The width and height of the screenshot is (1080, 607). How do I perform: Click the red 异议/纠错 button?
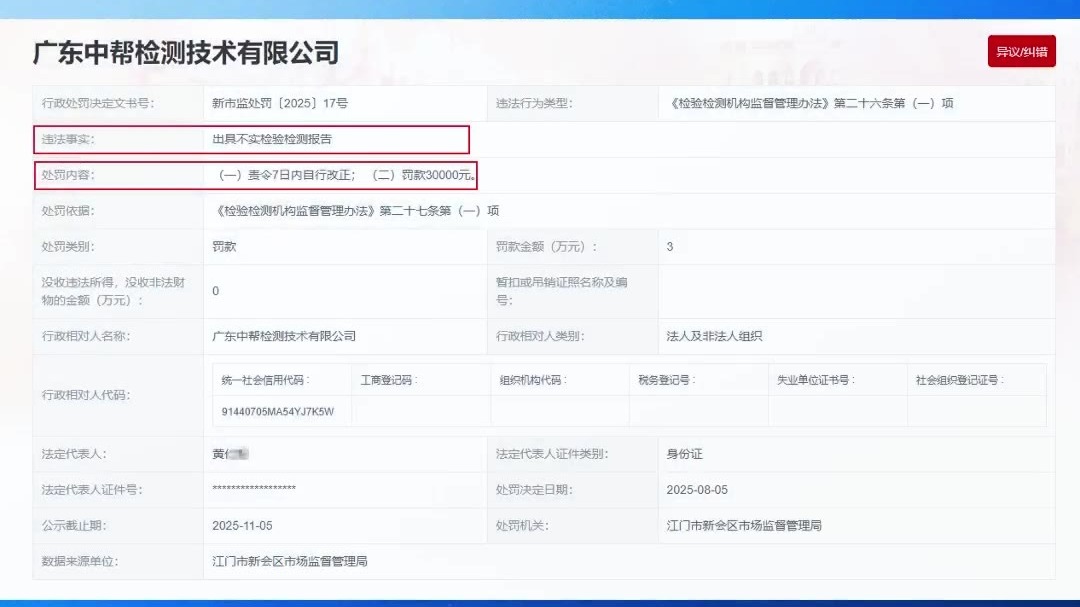click(1021, 51)
